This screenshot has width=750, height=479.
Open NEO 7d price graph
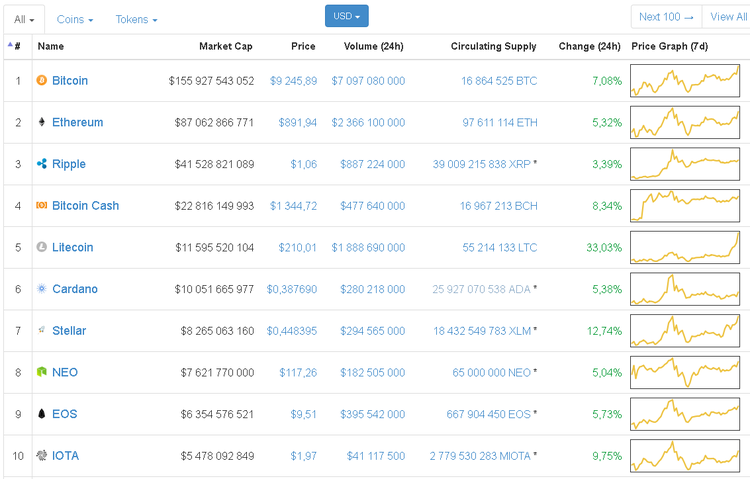(685, 372)
